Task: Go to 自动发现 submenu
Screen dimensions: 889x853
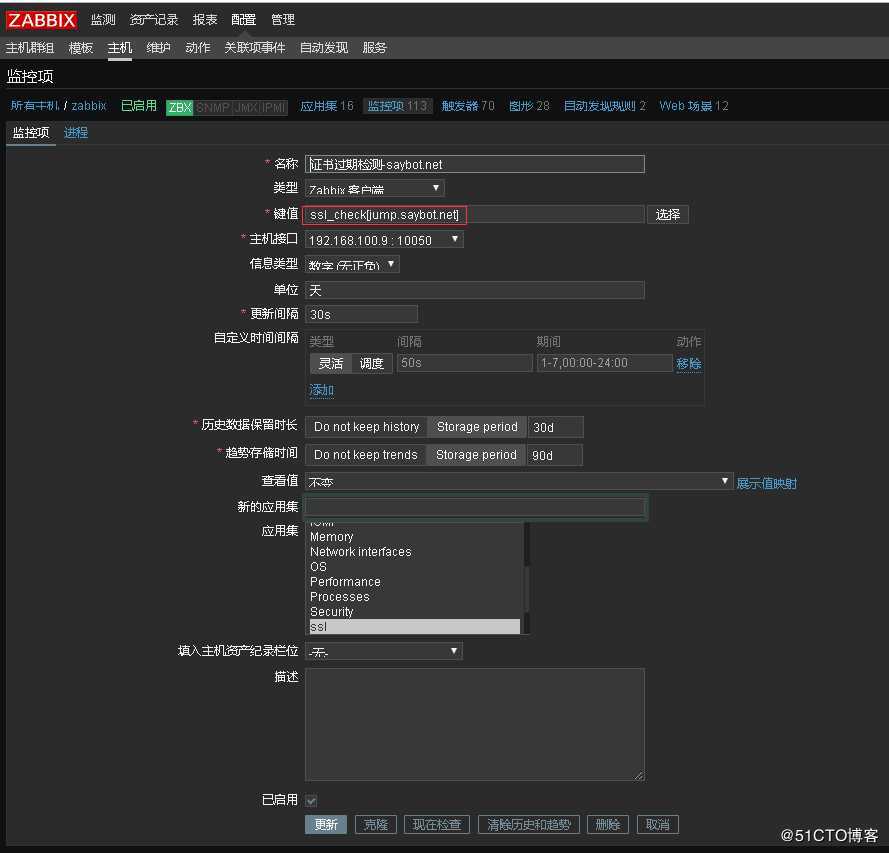Action: tap(324, 48)
